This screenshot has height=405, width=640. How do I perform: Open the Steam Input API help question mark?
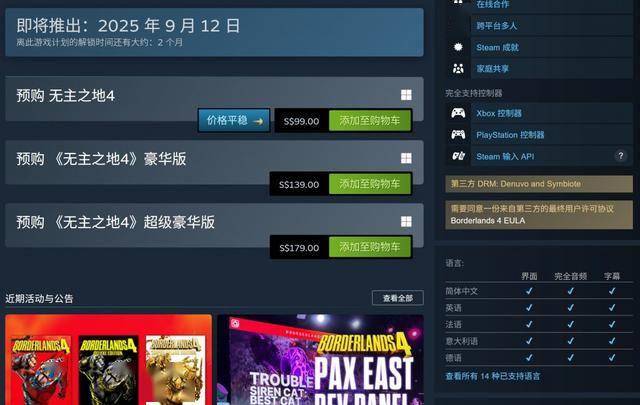pos(621,156)
